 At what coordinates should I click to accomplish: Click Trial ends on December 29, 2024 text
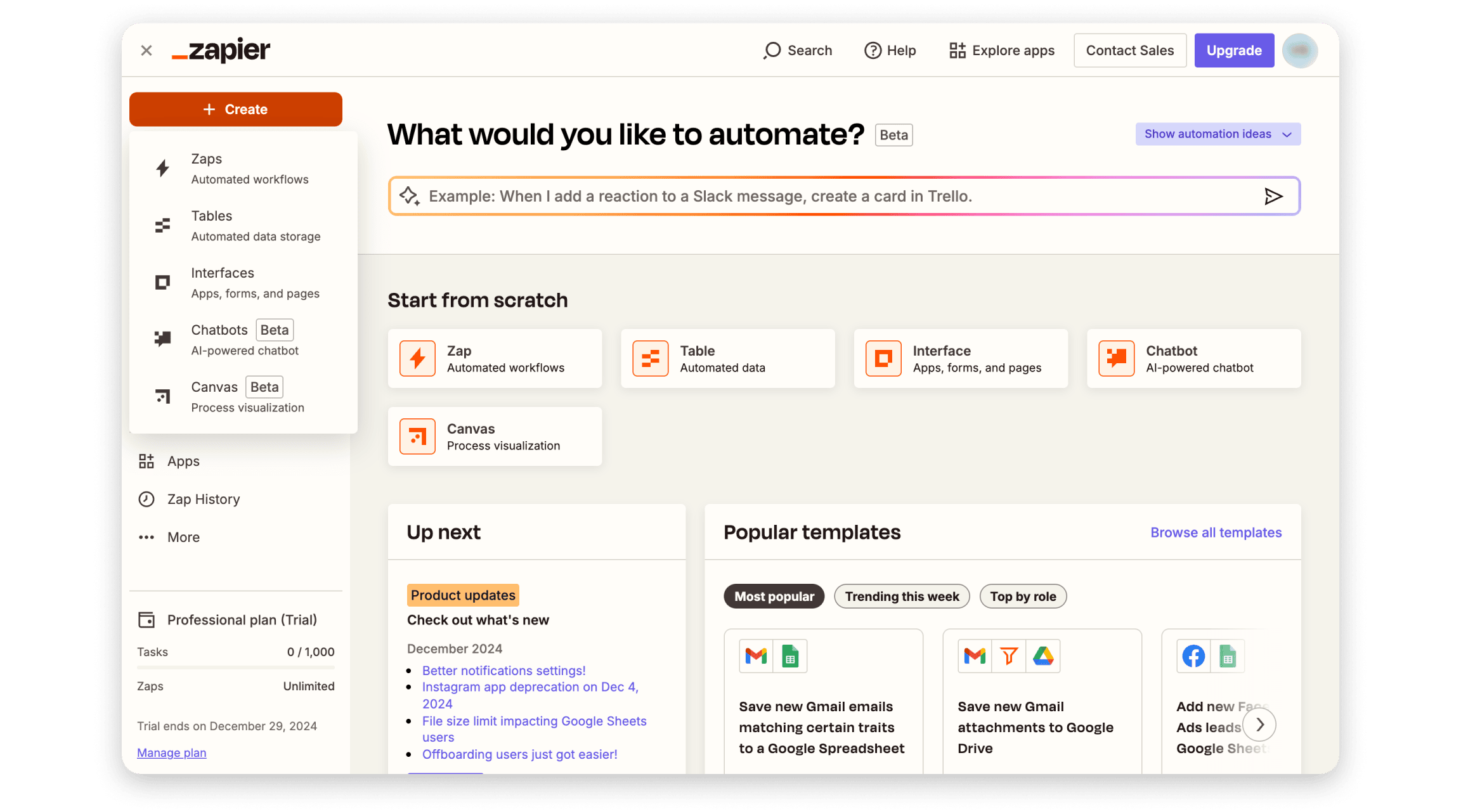[x=227, y=726]
